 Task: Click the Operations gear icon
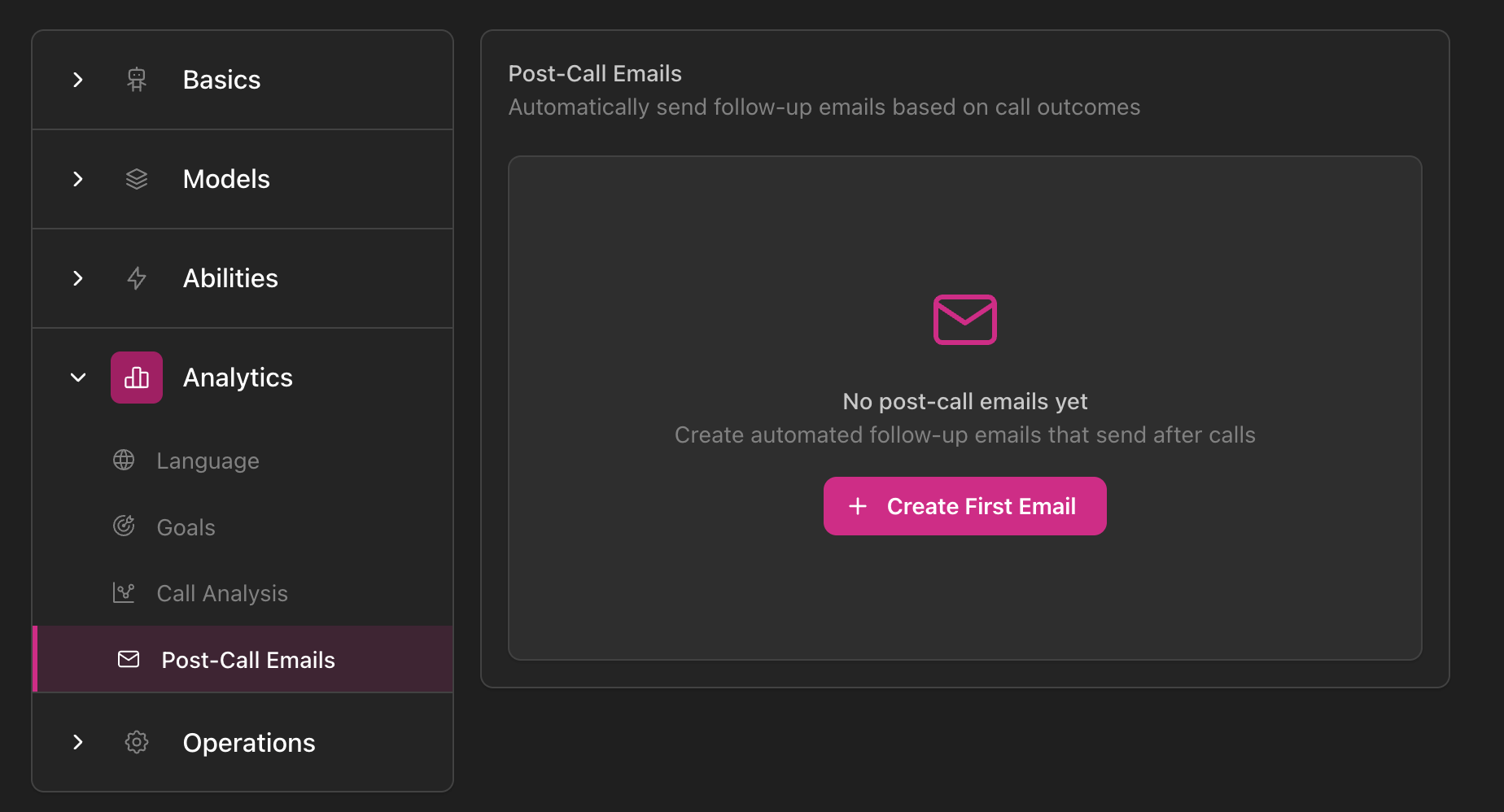pos(136,742)
